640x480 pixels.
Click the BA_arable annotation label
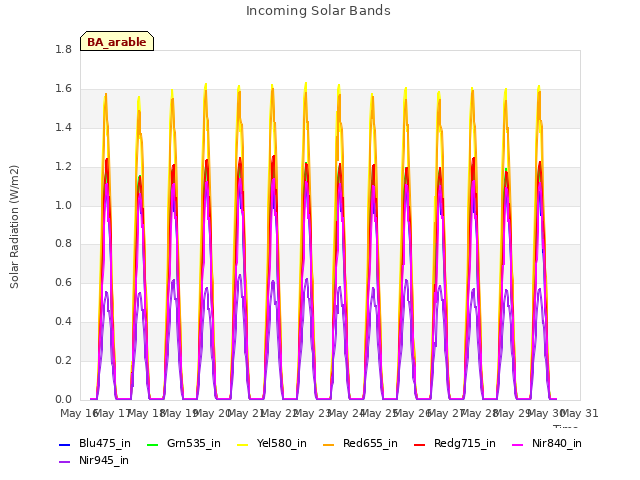[117, 41]
